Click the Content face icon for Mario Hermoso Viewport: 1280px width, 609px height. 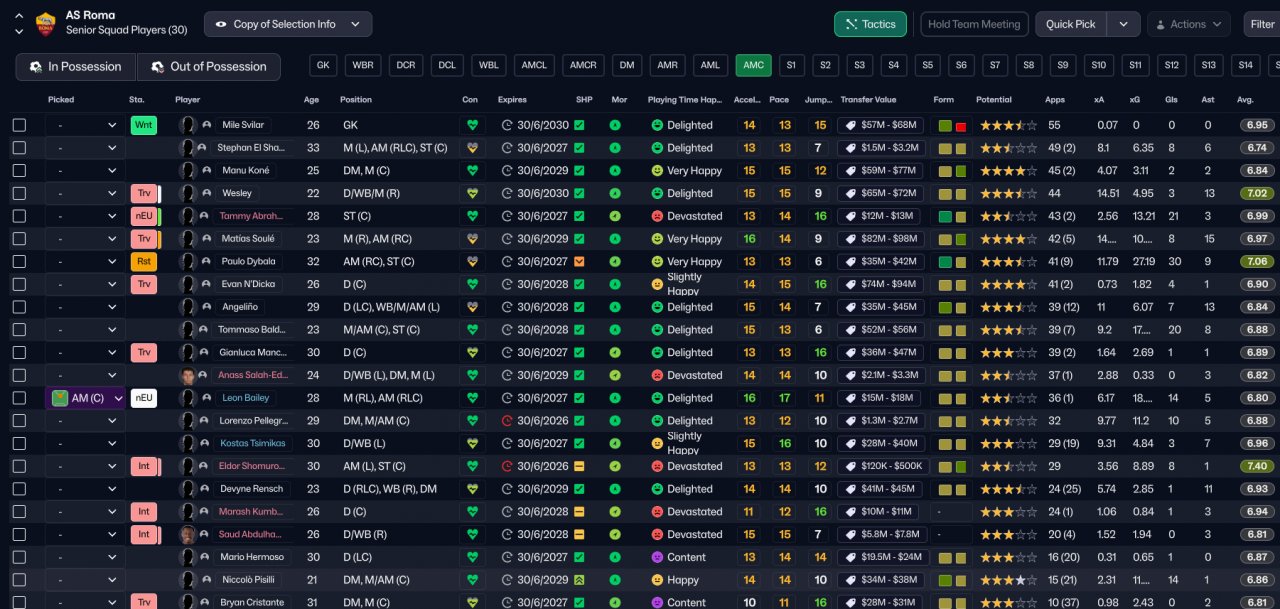tap(657, 557)
